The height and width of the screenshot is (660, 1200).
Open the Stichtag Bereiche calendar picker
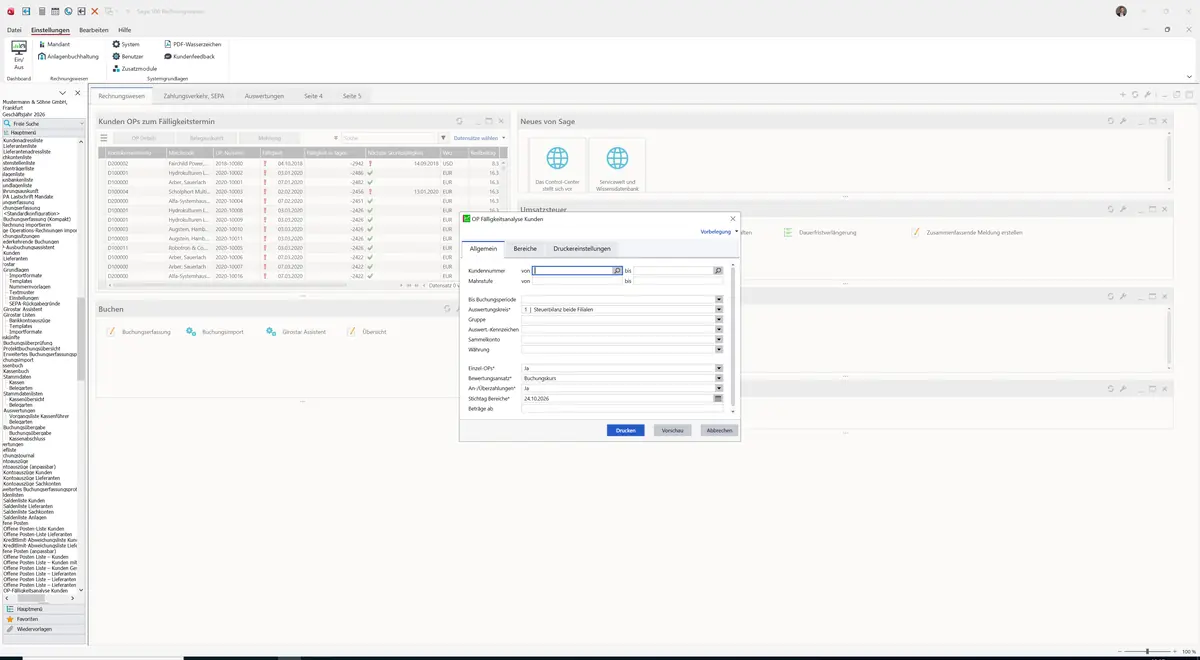[x=718, y=398]
